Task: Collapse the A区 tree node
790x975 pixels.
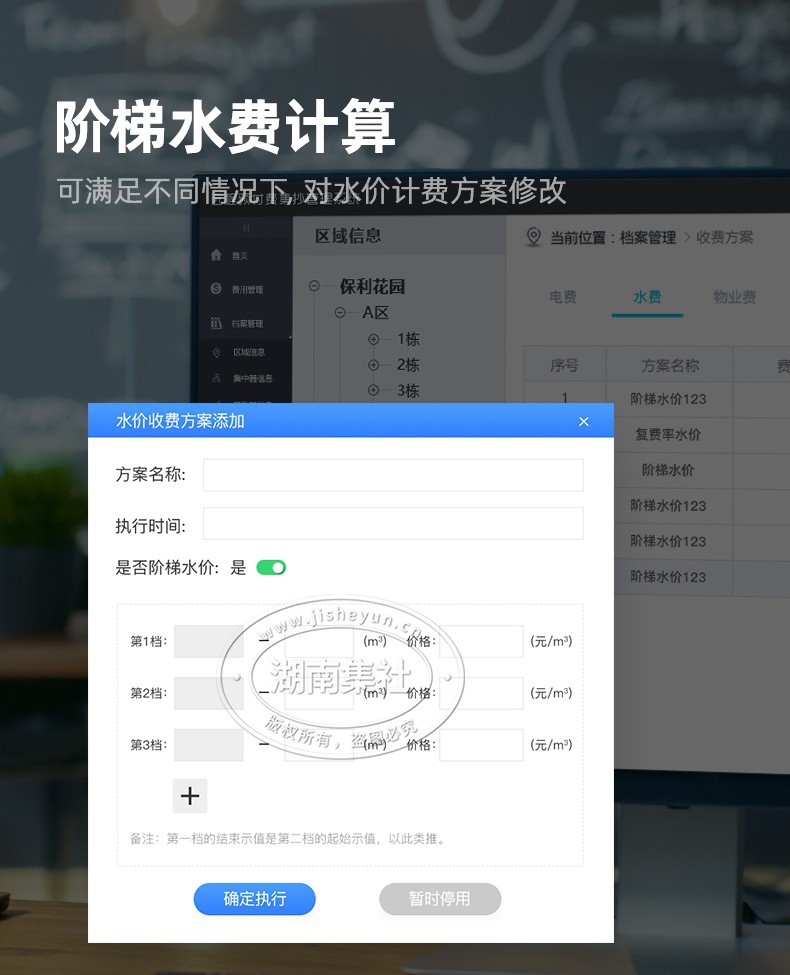Action: point(340,313)
